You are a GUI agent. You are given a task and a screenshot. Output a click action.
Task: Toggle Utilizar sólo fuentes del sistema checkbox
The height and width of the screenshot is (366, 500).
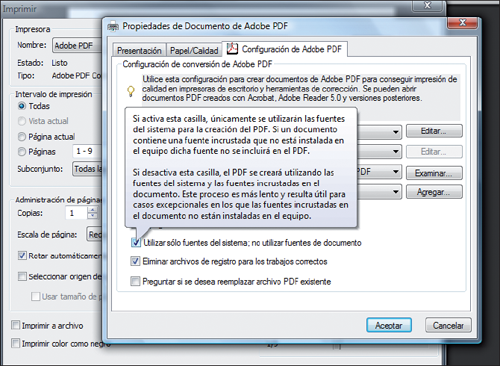click(135, 242)
